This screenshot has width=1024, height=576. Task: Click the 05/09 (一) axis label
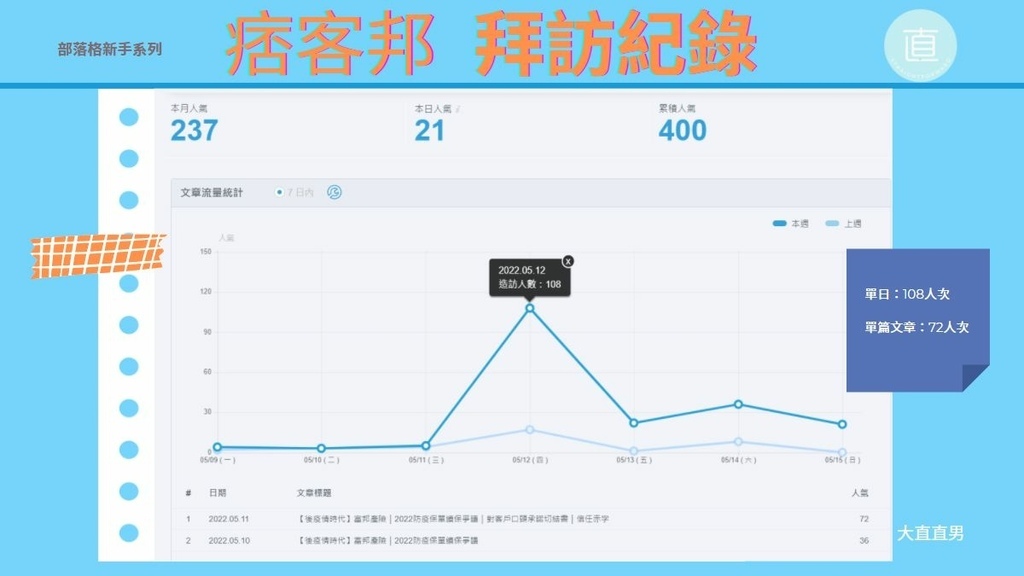pos(217,460)
